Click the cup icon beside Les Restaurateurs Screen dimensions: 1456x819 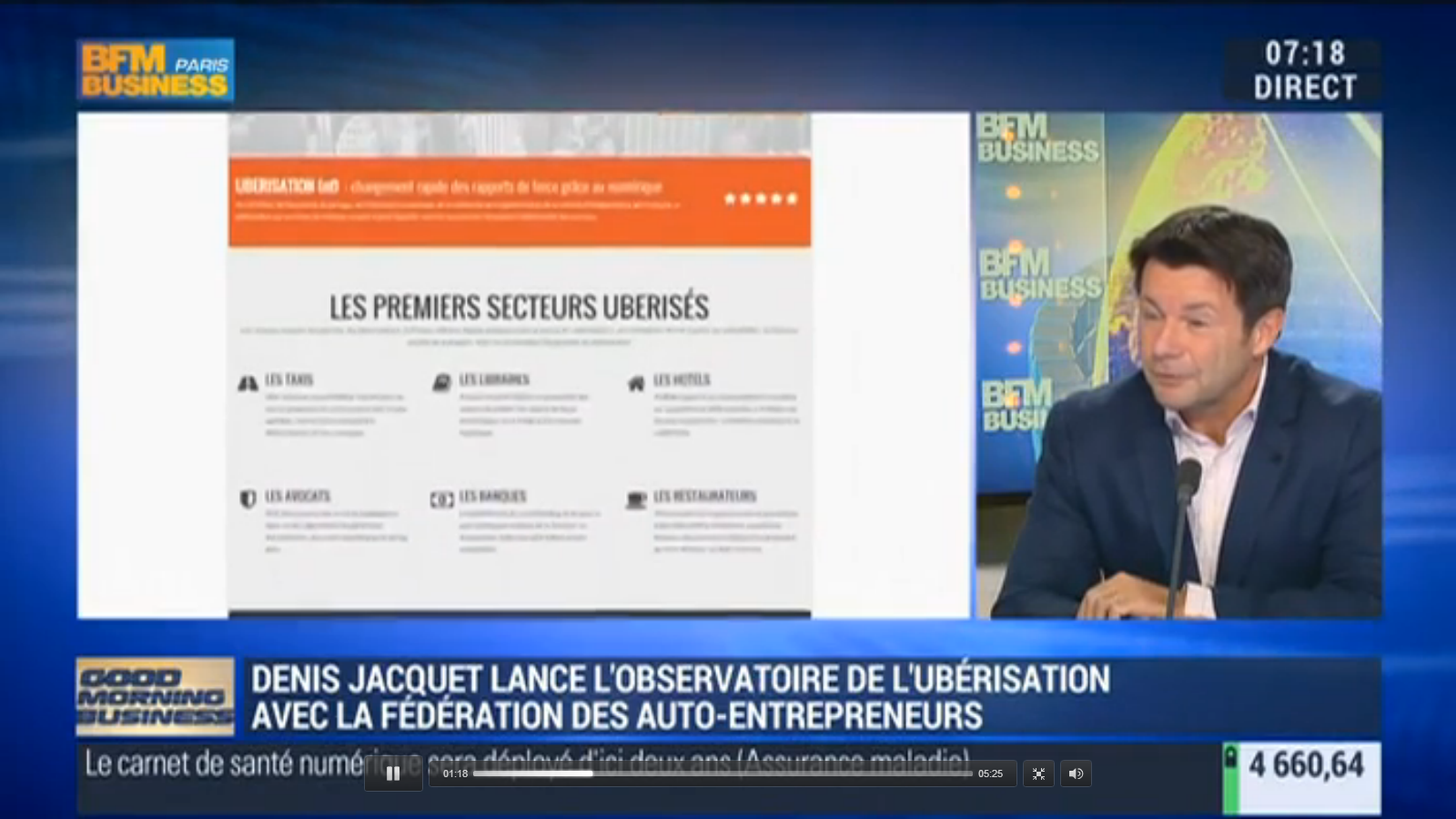(636, 500)
